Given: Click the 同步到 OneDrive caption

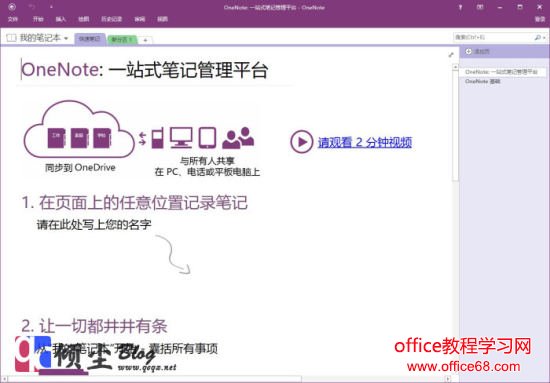Looking at the screenshot, I should pos(80,168).
